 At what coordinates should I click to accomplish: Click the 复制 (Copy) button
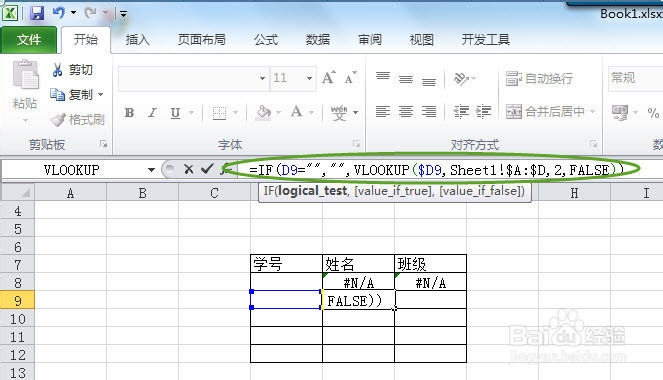point(71,94)
